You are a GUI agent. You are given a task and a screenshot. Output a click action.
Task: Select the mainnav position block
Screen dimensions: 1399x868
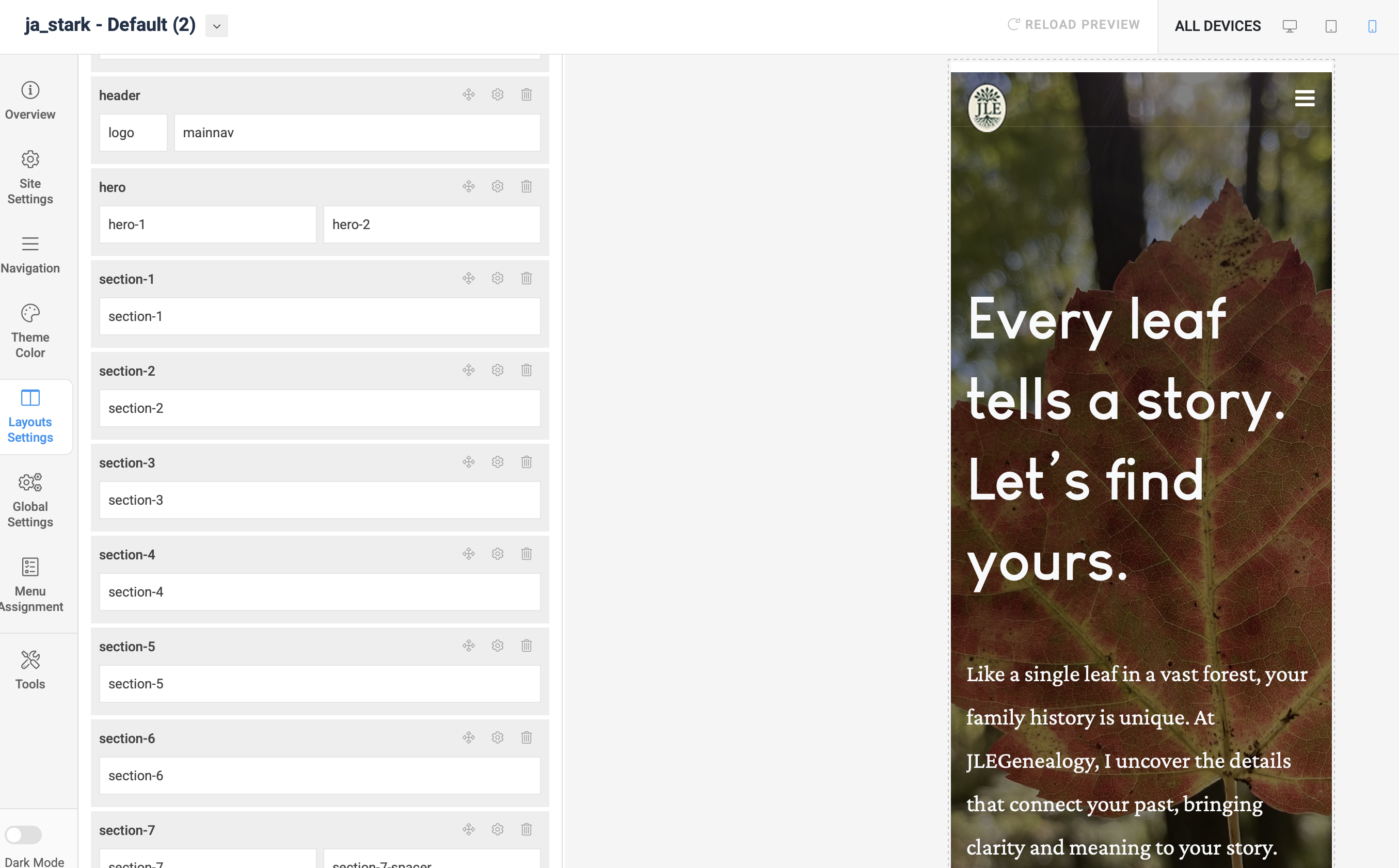coord(357,133)
